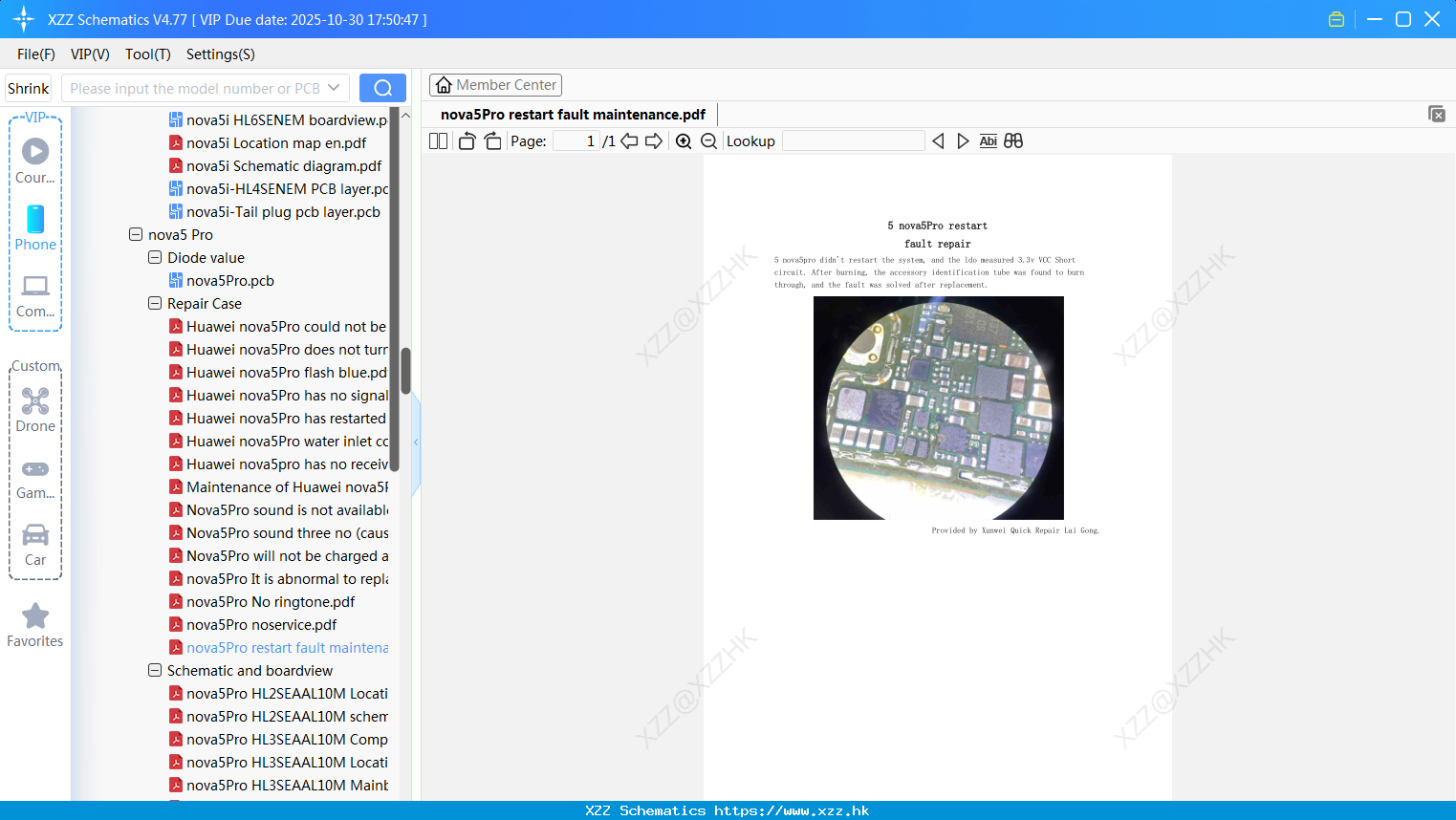Open the Tool(T) menu
The image size is (1456, 820).
point(148,54)
